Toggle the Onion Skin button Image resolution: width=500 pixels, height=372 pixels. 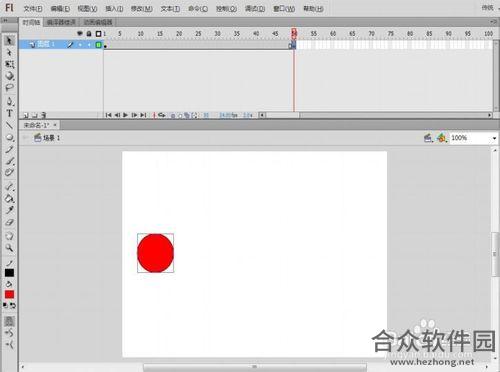coord(173,115)
